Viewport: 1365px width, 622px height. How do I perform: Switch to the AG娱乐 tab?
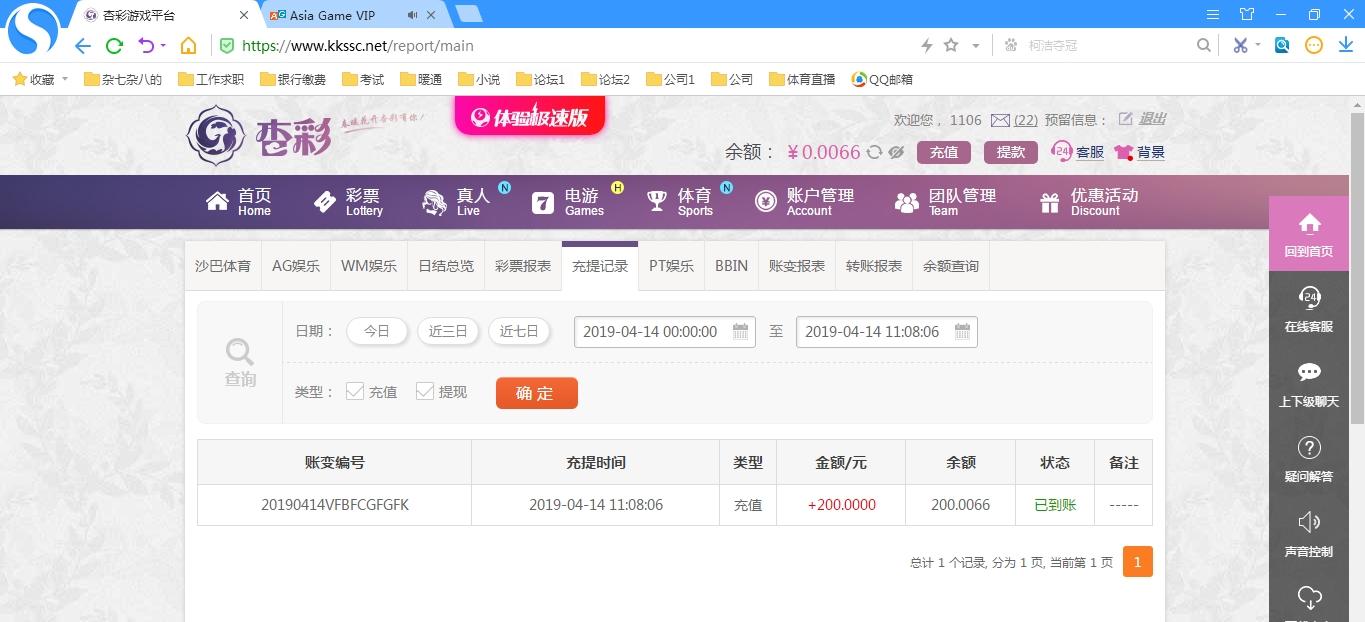[296, 266]
